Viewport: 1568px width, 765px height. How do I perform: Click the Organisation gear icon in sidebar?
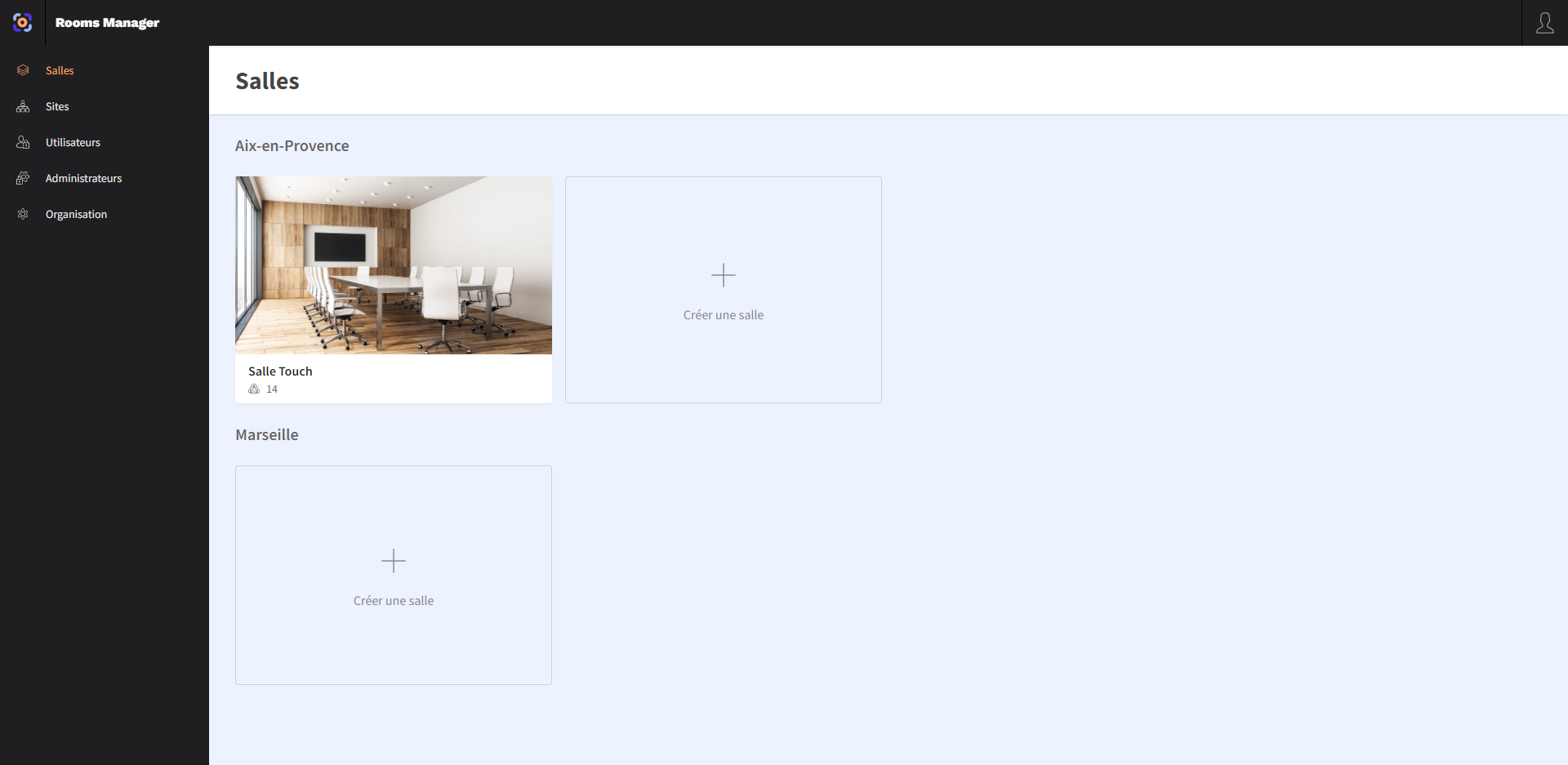(x=23, y=215)
